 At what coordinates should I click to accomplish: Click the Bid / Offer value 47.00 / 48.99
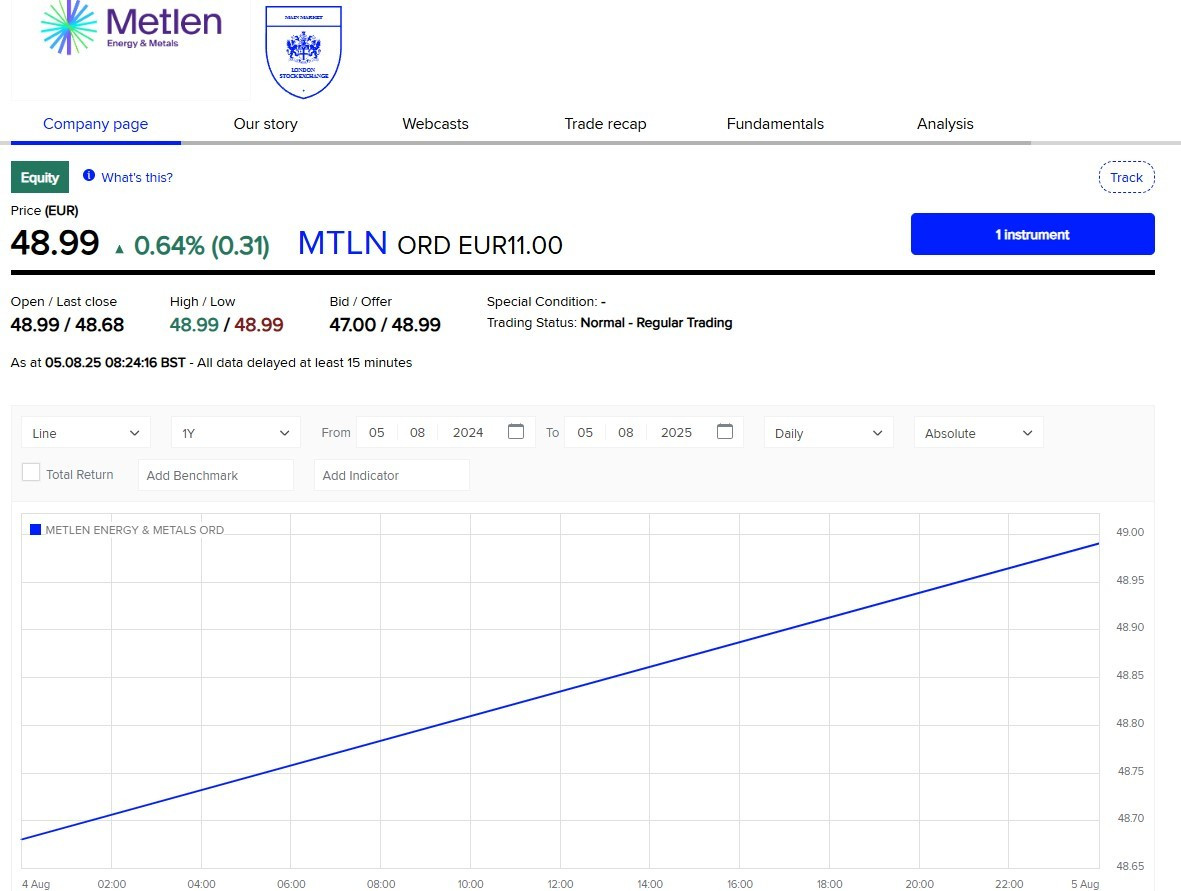385,325
